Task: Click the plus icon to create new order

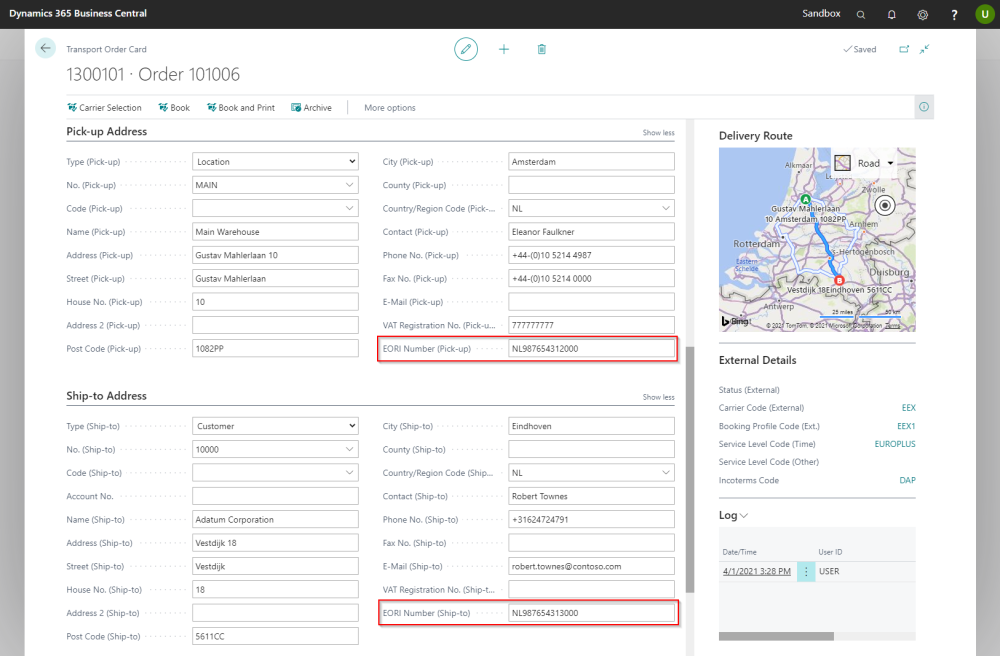Action: pos(504,49)
